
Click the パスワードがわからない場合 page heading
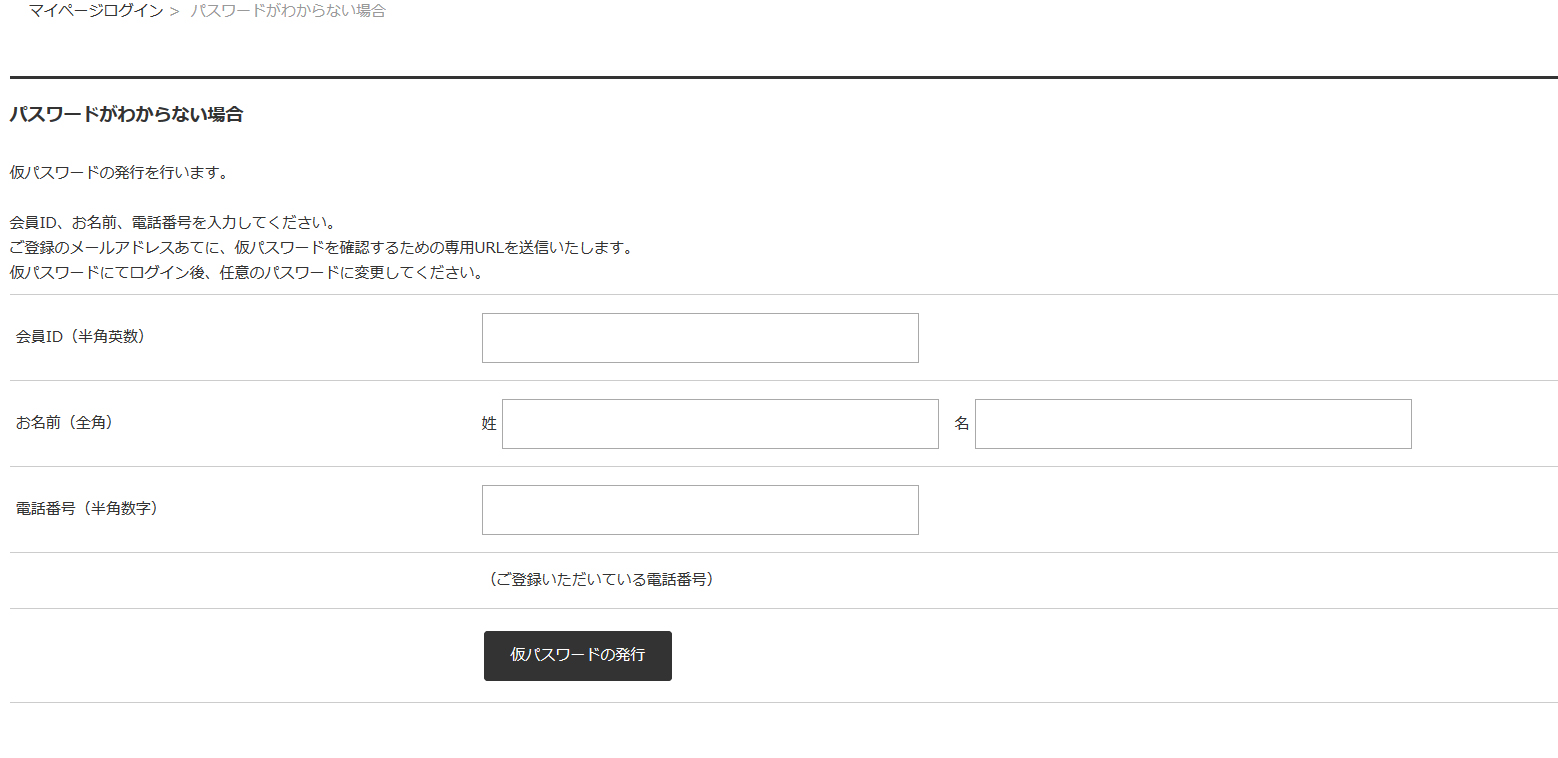(x=126, y=115)
